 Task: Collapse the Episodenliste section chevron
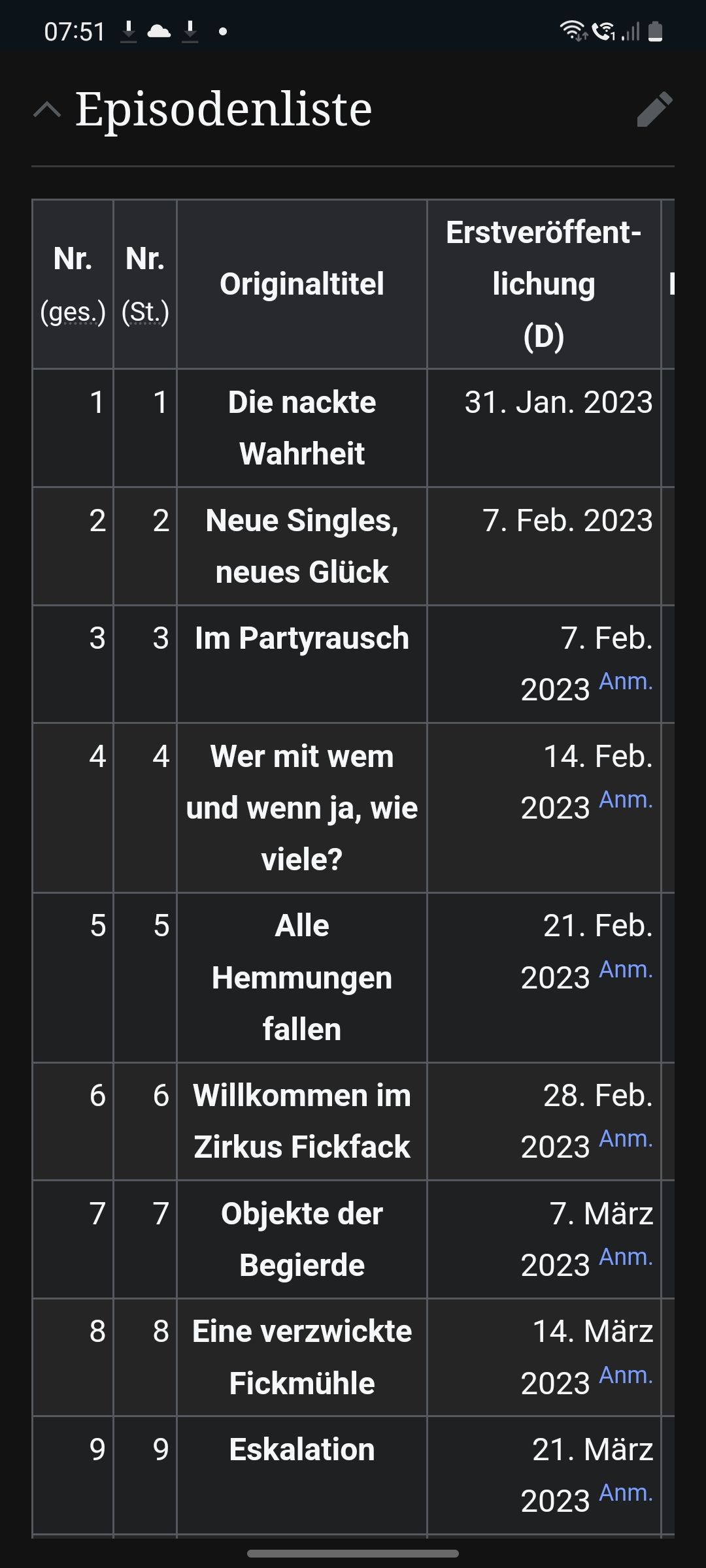pyautogui.click(x=47, y=110)
